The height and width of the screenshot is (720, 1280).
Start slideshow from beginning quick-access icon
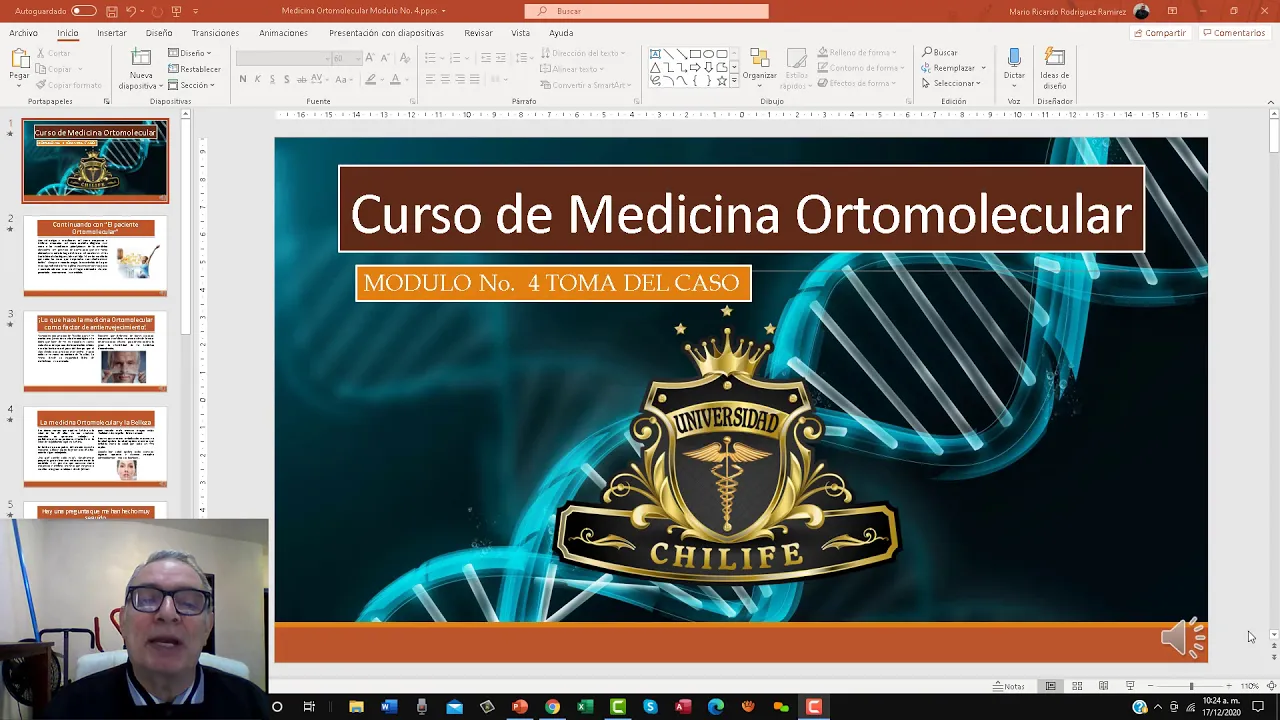[177, 11]
